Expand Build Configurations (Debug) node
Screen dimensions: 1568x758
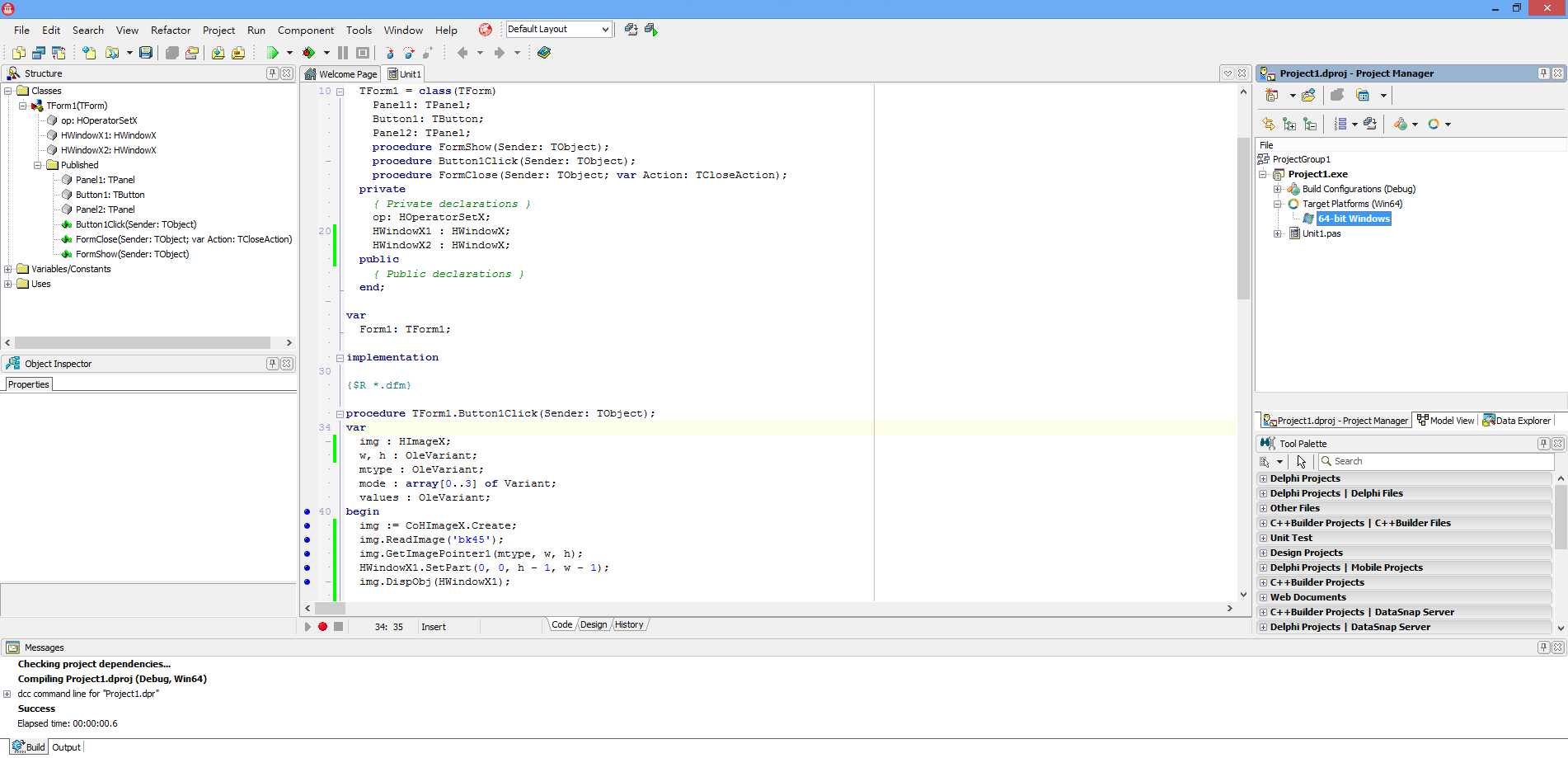pyautogui.click(x=1278, y=189)
